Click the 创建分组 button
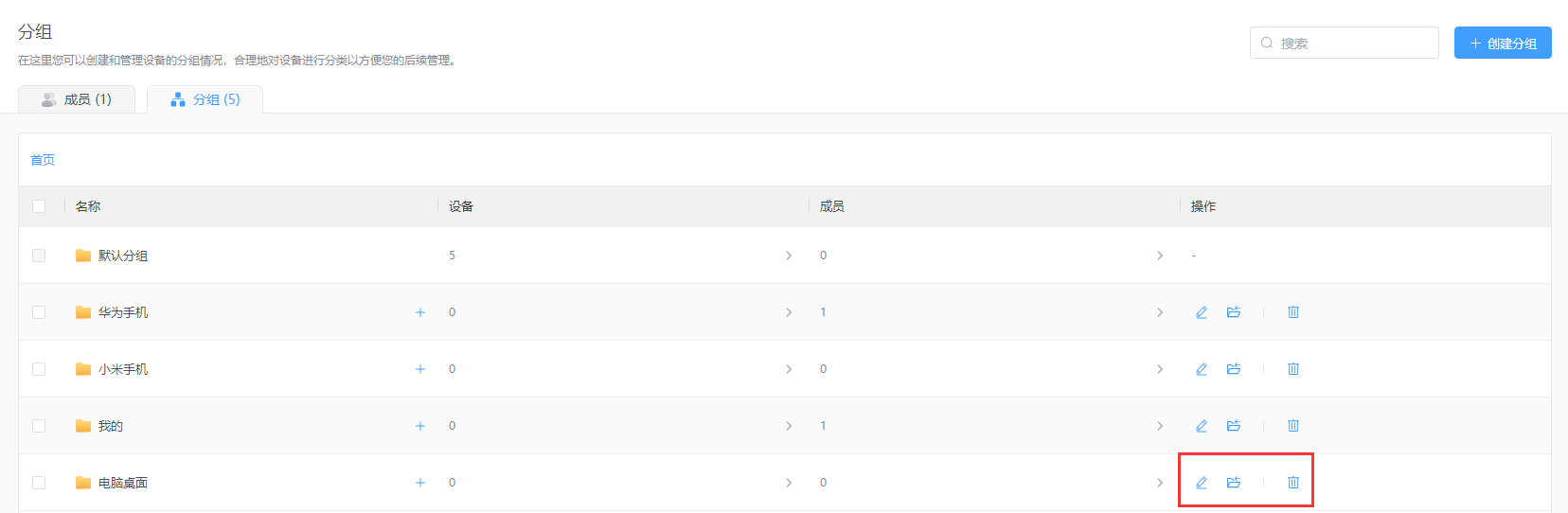Screen dimensions: 1568x513 tap(1503, 43)
